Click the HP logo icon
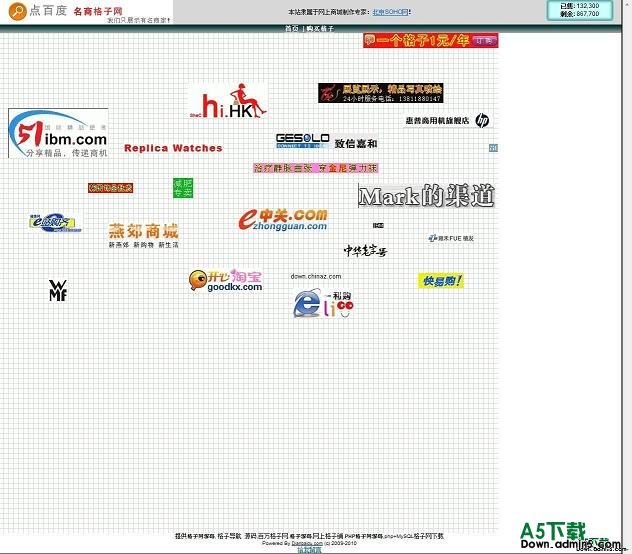 tap(482, 120)
